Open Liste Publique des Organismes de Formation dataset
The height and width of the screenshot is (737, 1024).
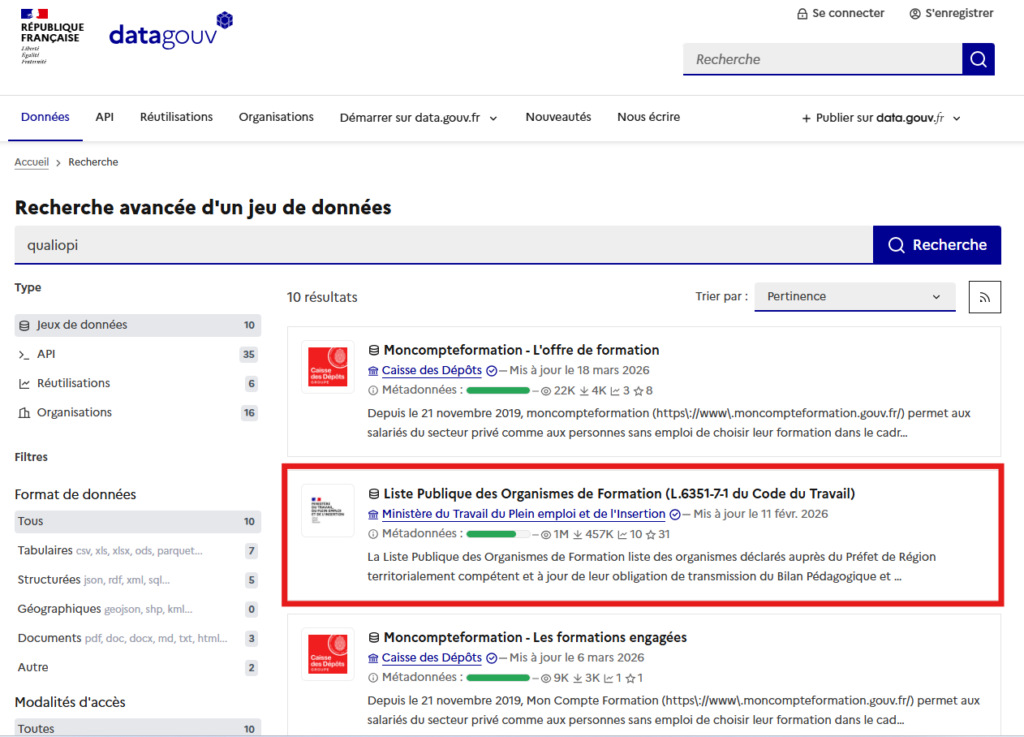coord(619,493)
